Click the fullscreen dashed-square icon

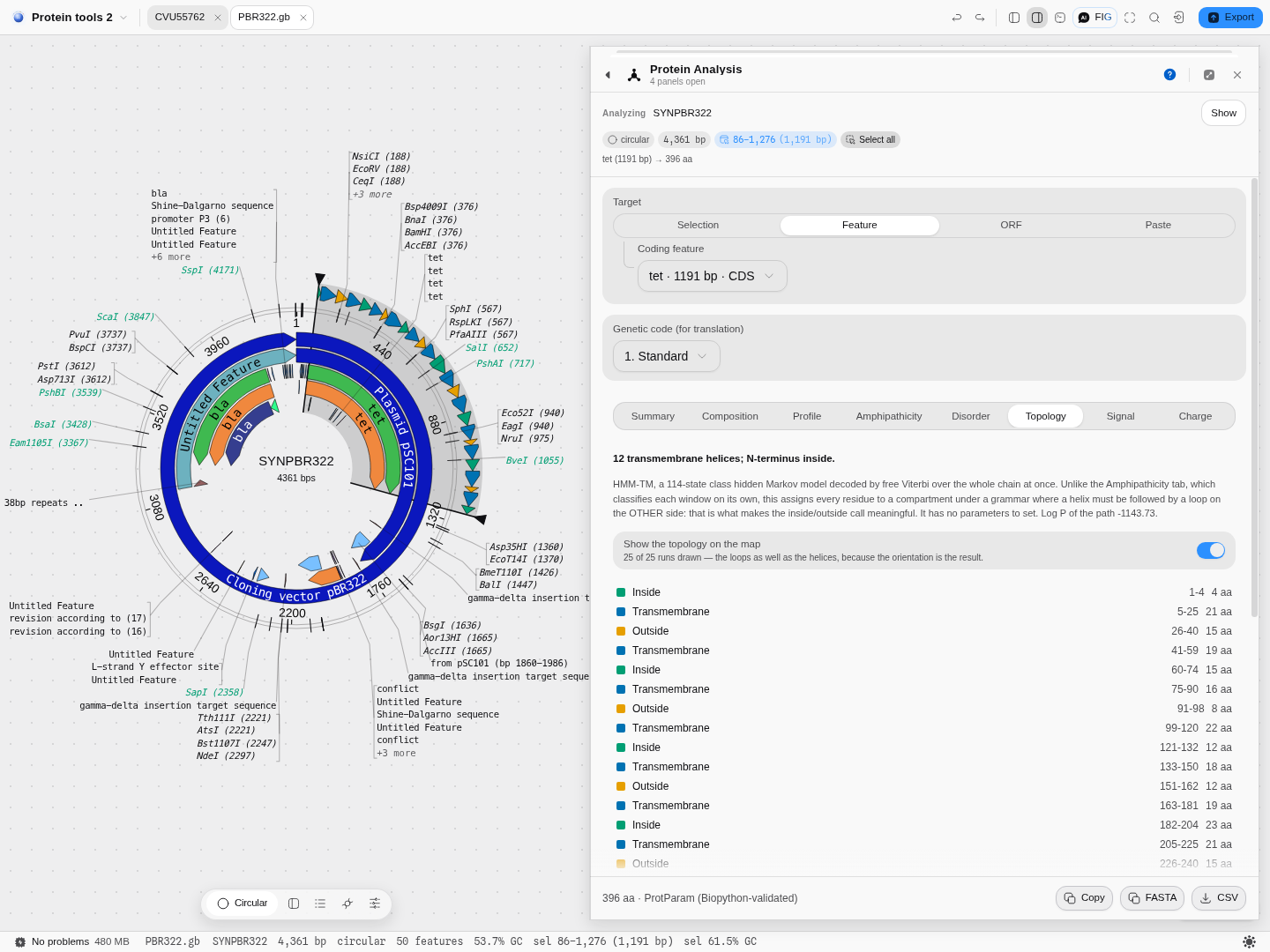coord(1130,18)
